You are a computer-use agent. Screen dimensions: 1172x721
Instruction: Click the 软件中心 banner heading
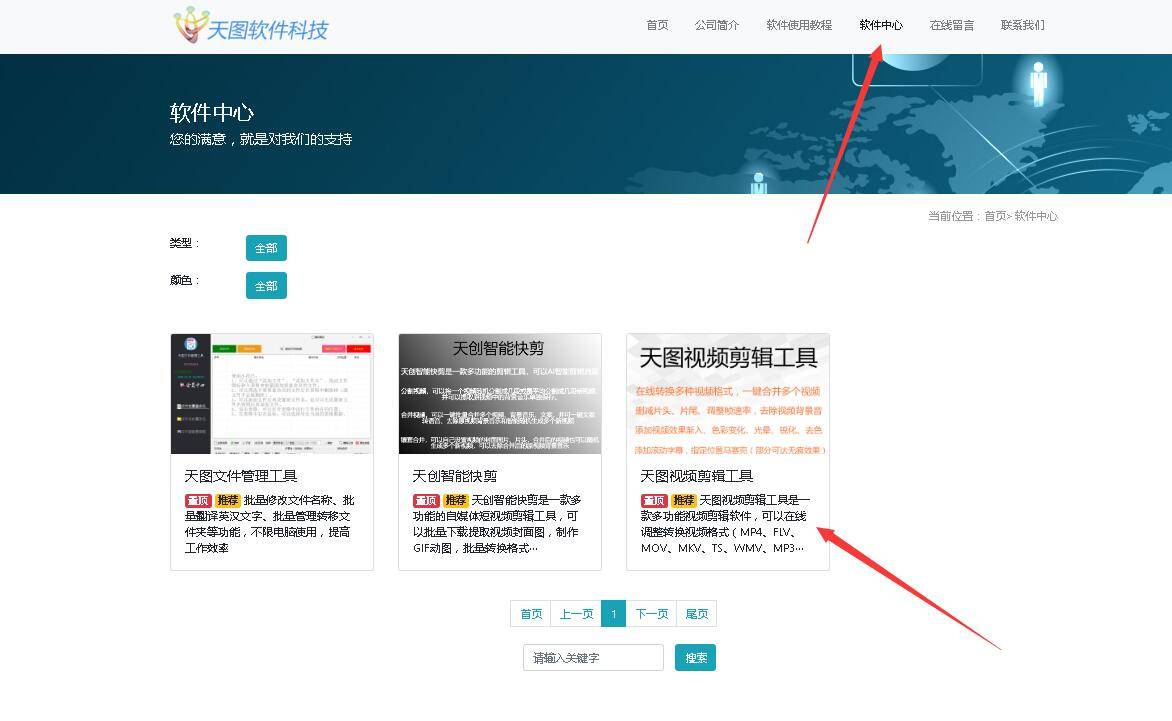pyautogui.click(x=212, y=113)
